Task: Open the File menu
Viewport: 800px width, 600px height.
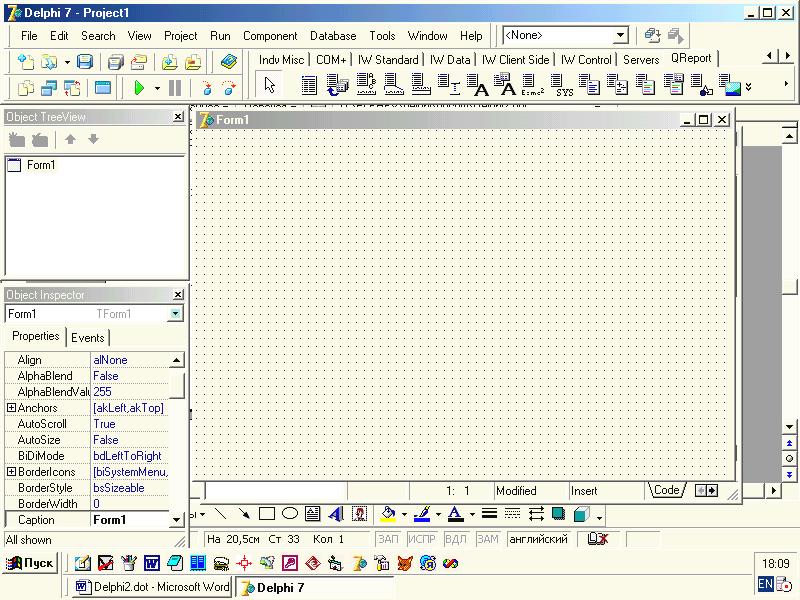Action: (x=29, y=36)
